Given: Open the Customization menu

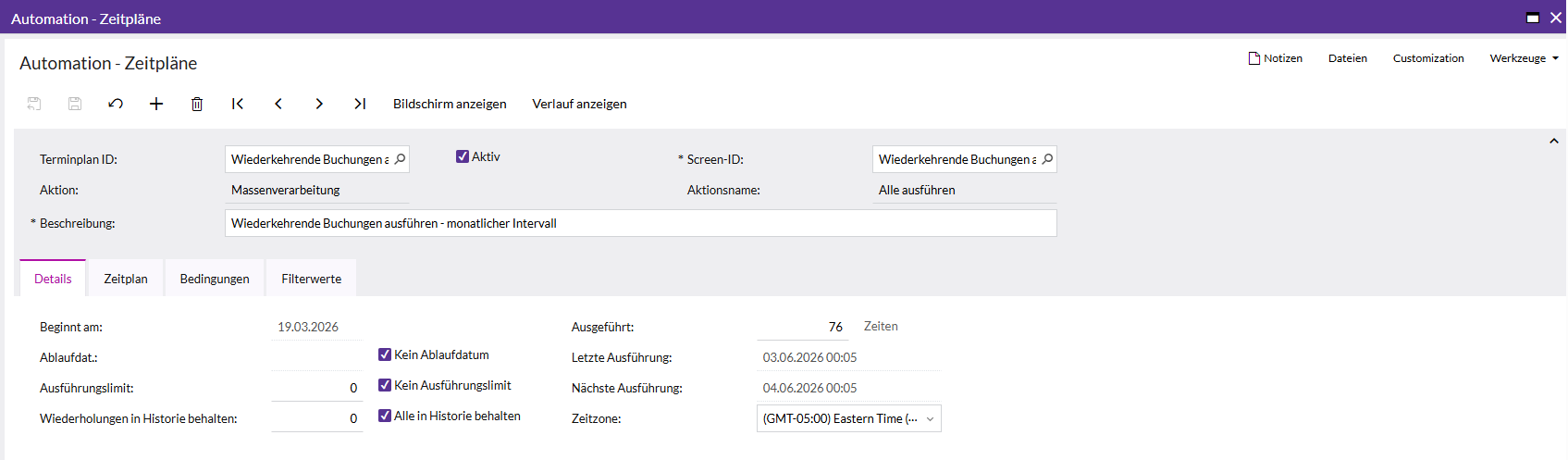Looking at the screenshot, I should pyautogui.click(x=1428, y=58).
